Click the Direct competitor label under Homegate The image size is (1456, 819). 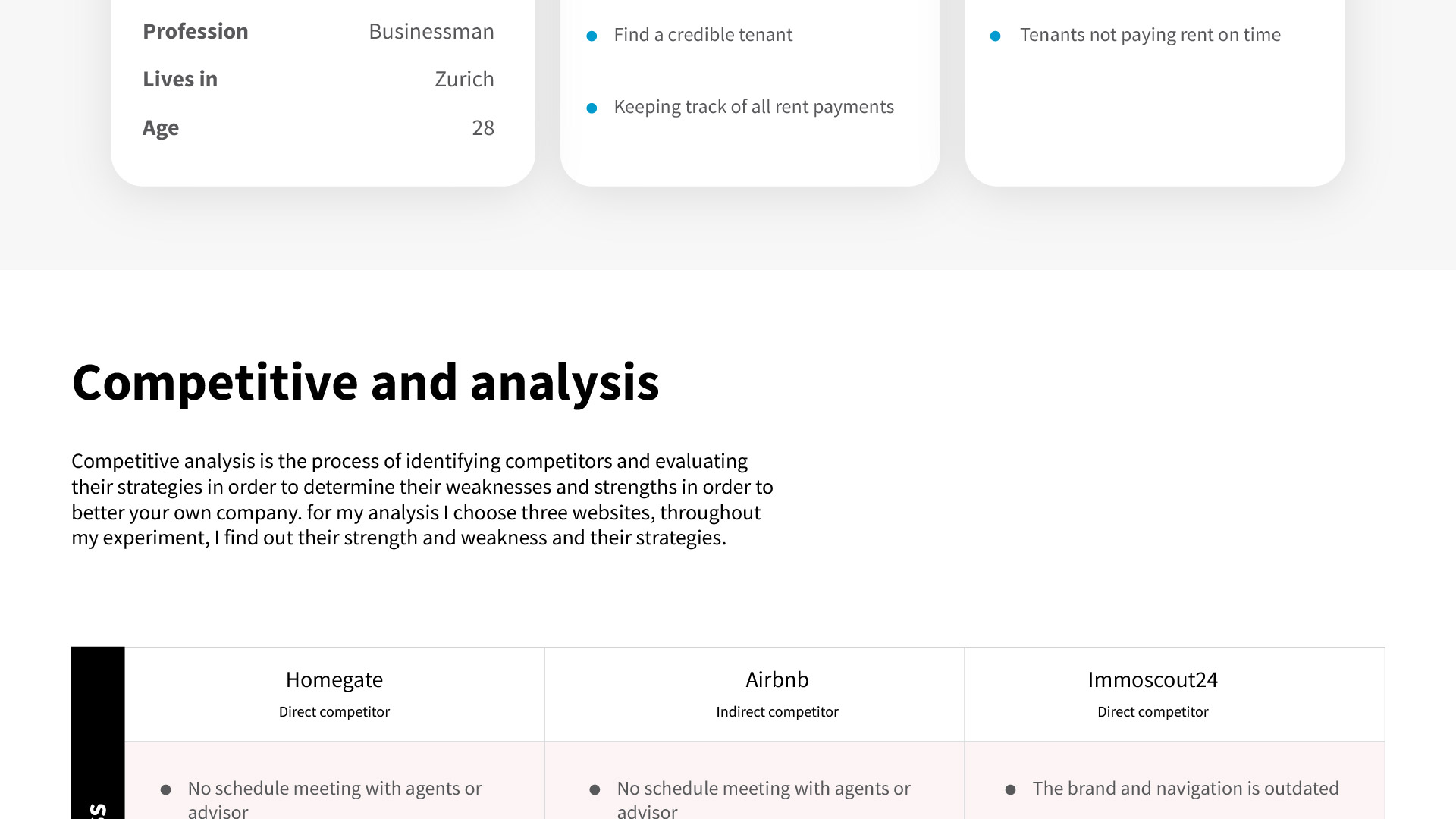pyautogui.click(x=334, y=711)
